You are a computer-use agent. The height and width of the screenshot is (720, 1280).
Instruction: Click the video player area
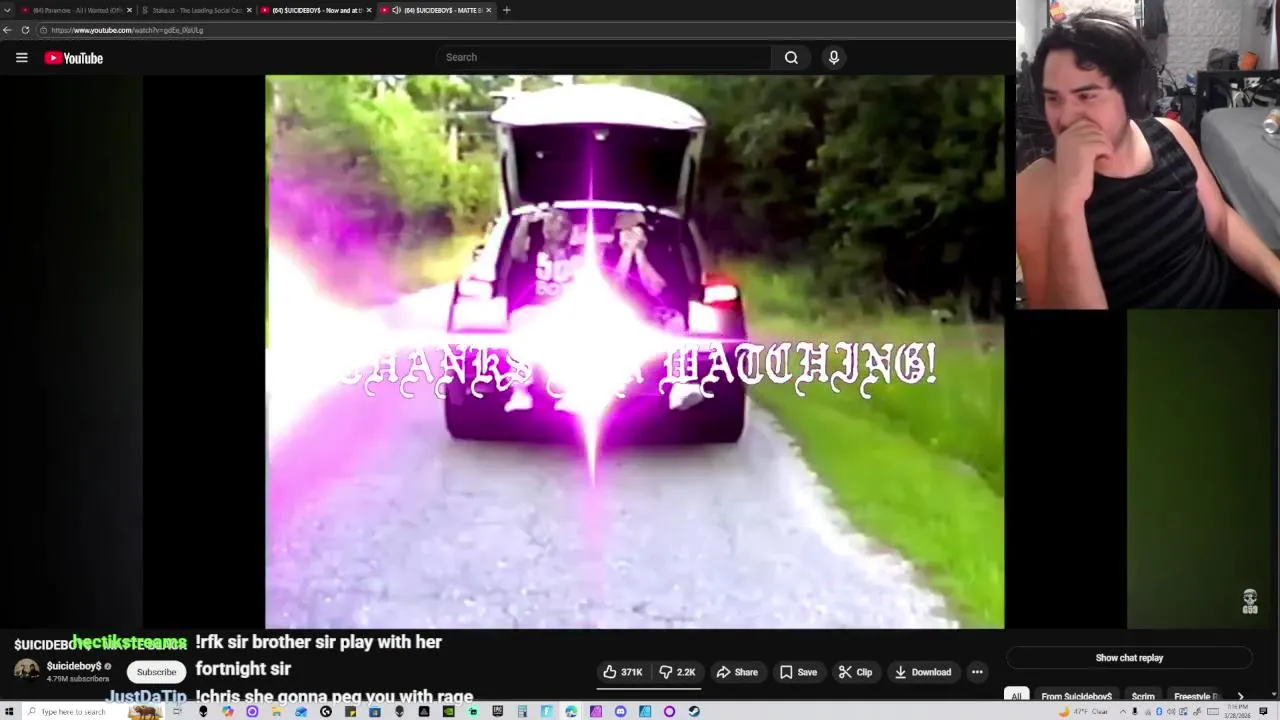point(634,352)
